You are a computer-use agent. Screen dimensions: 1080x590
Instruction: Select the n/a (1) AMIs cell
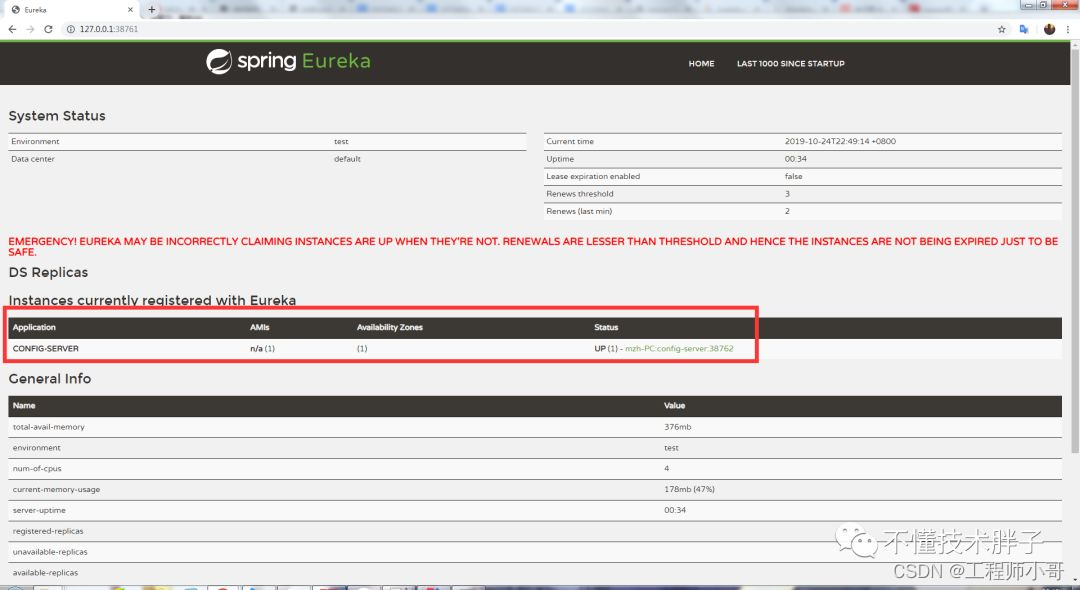tap(262, 348)
